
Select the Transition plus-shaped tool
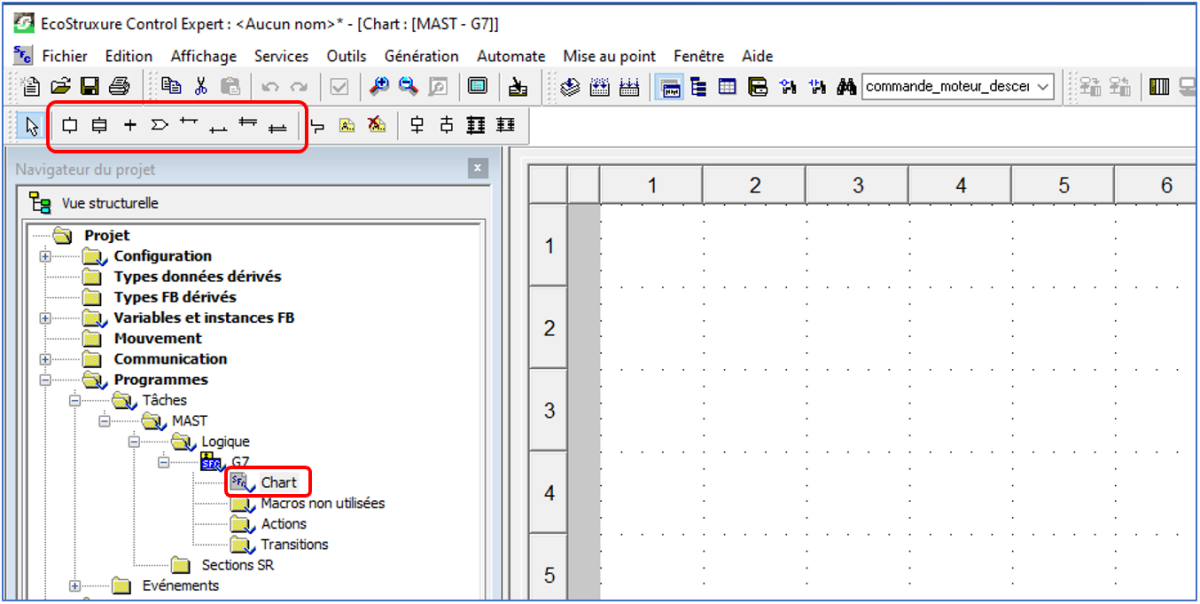[130, 126]
